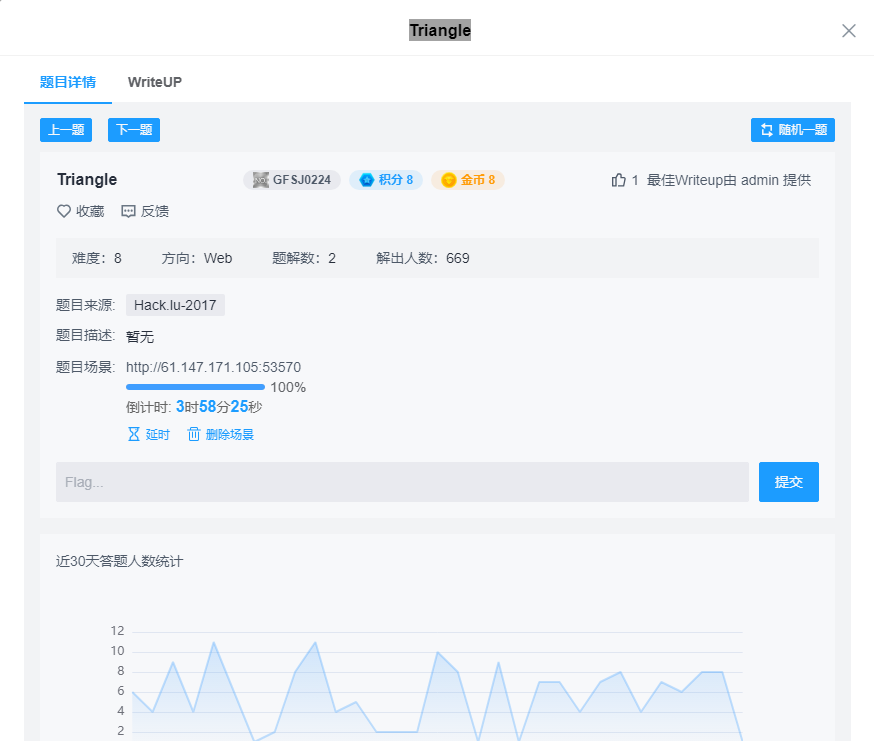Screen dimensions: 874x741
Task: Click the GFSJ0224 badge avatar icon
Action: point(260,180)
